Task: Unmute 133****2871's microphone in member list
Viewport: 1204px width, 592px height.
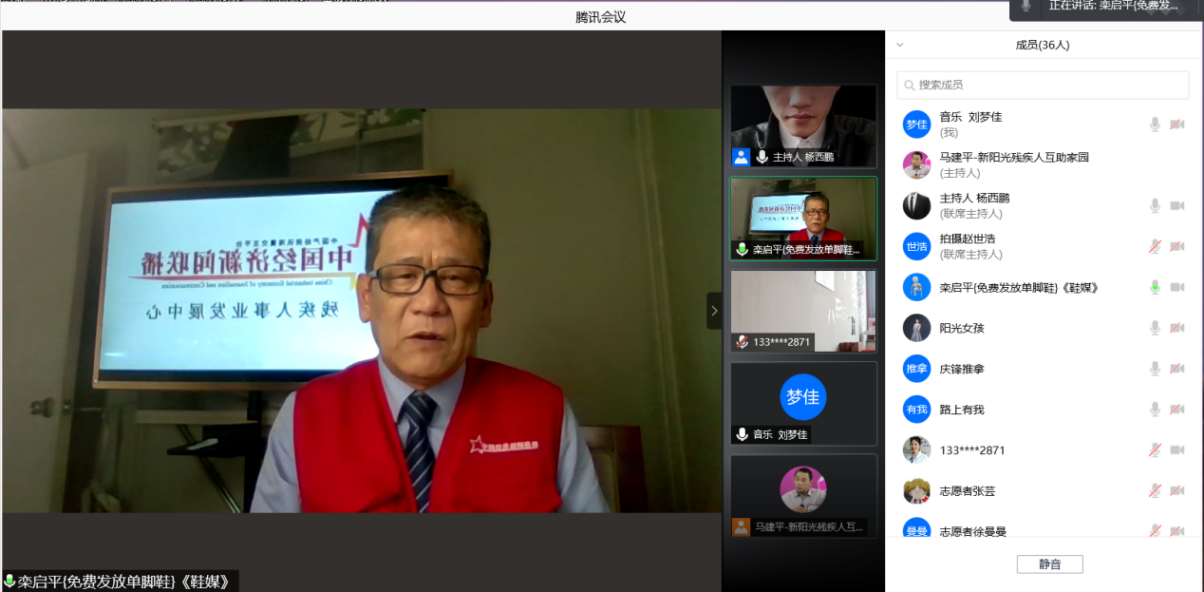Action: [1155, 450]
